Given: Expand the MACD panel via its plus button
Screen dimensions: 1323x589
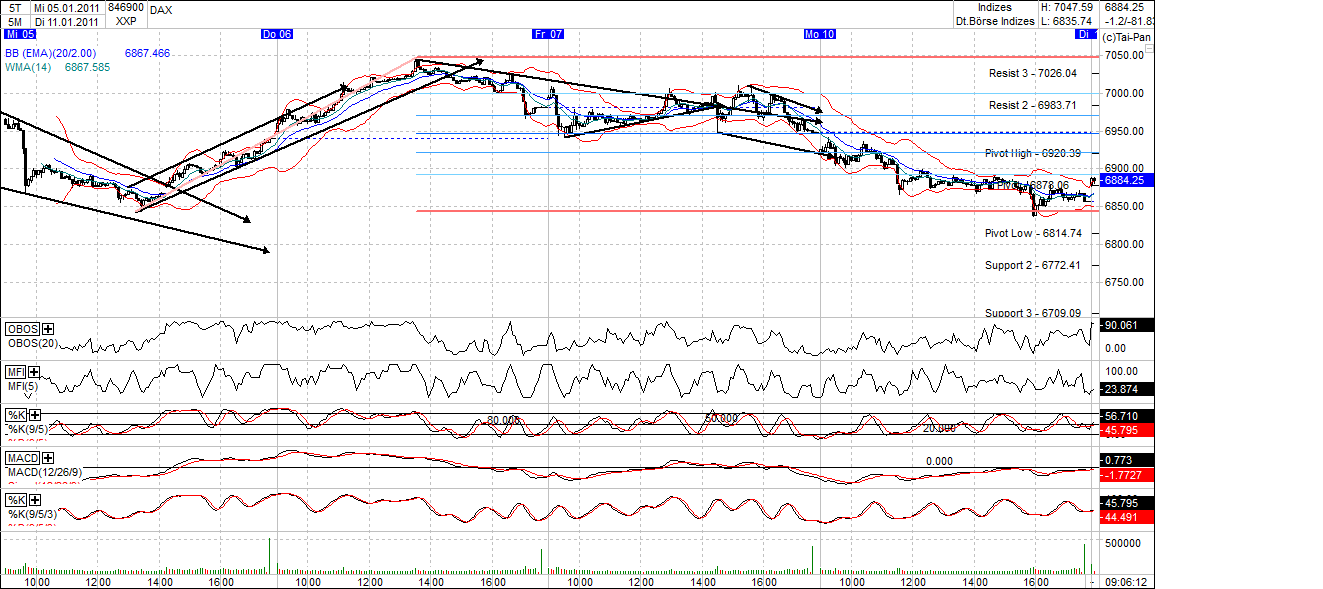Looking at the screenshot, I should tap(47, 457).
